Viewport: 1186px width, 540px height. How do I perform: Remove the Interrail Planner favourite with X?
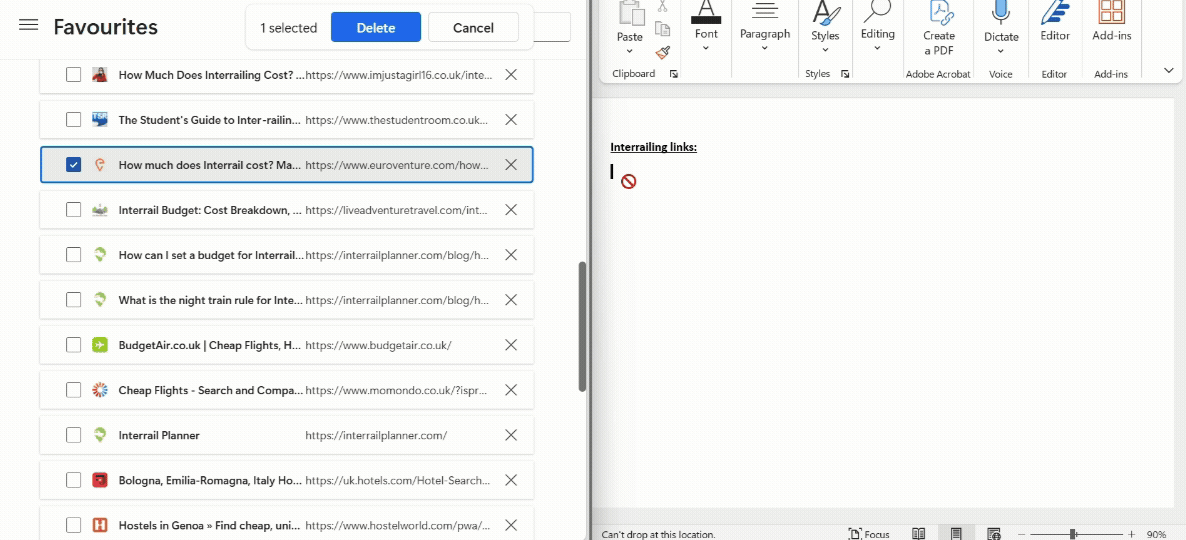[511, 435]
